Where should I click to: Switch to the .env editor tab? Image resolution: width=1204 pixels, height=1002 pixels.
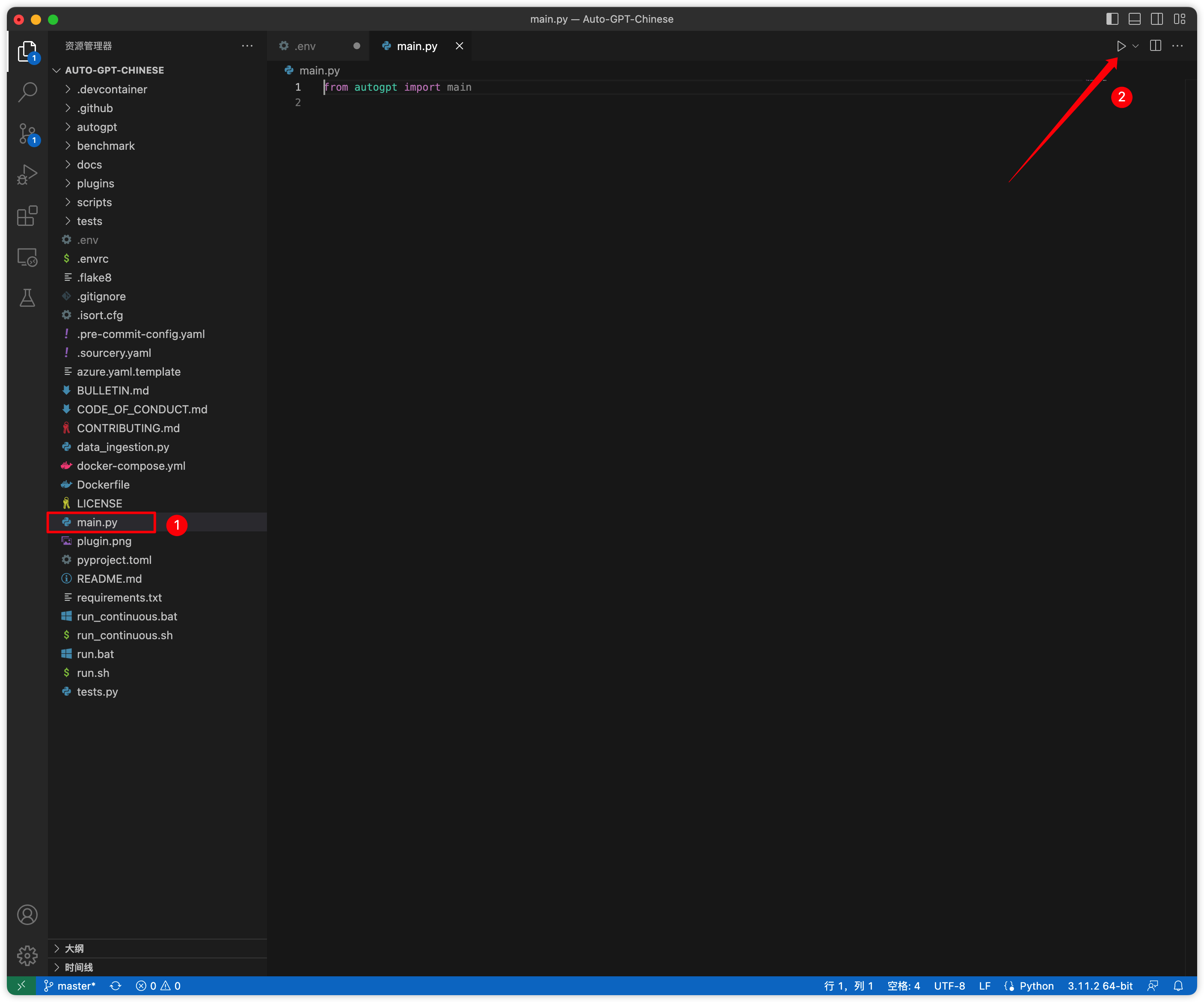tap(305, 46)
